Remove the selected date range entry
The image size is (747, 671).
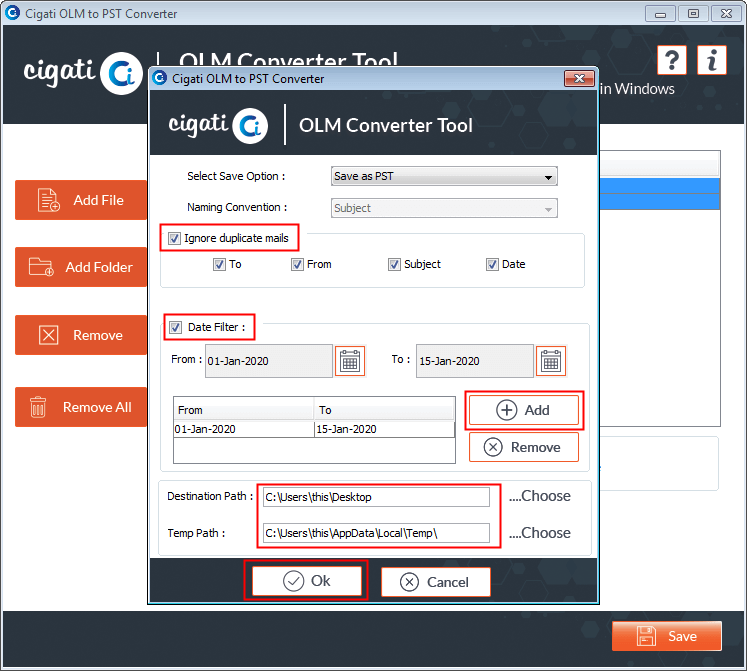[x=524, y=447]
